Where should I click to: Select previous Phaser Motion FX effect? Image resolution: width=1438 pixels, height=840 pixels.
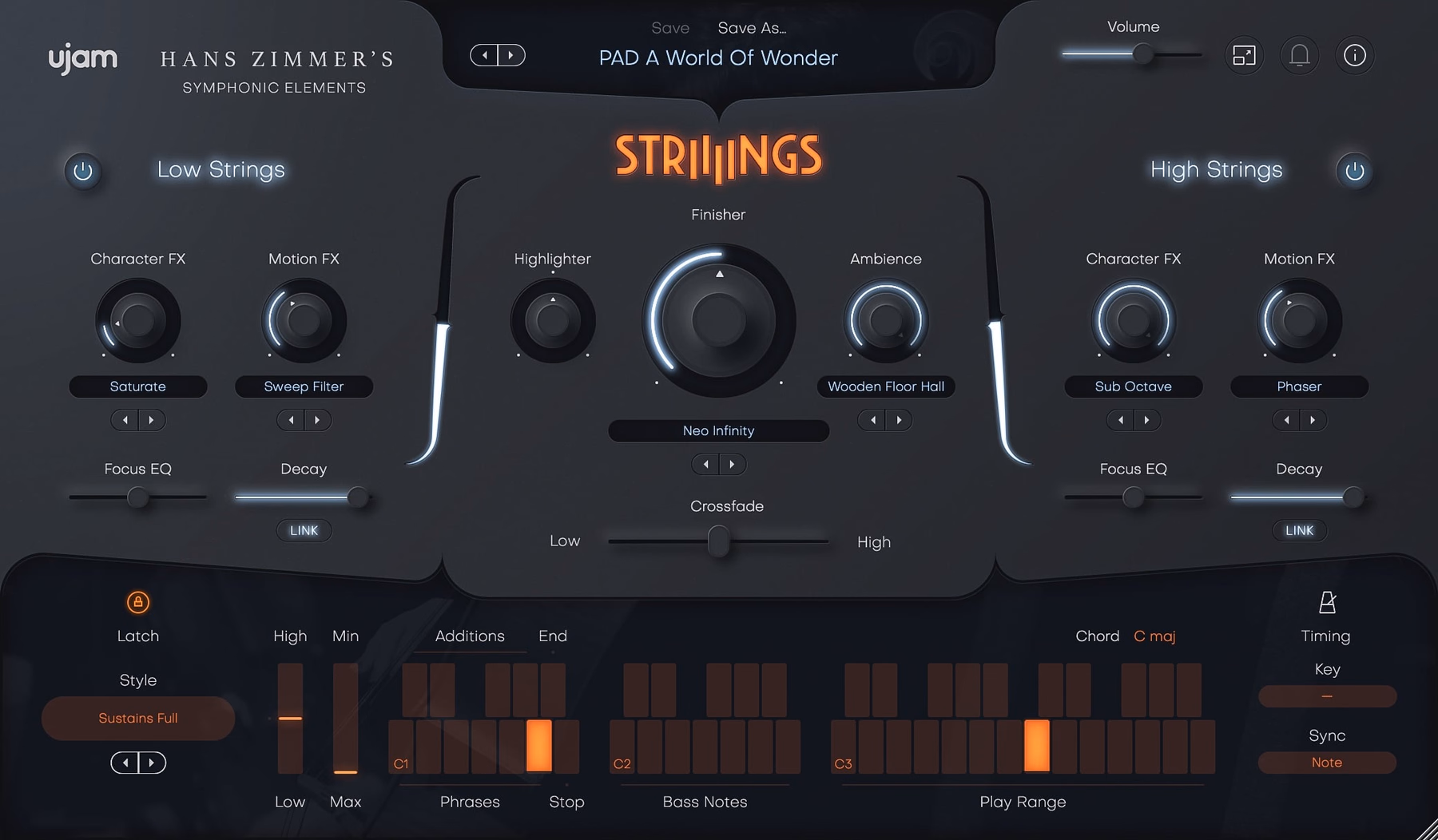1286,420
